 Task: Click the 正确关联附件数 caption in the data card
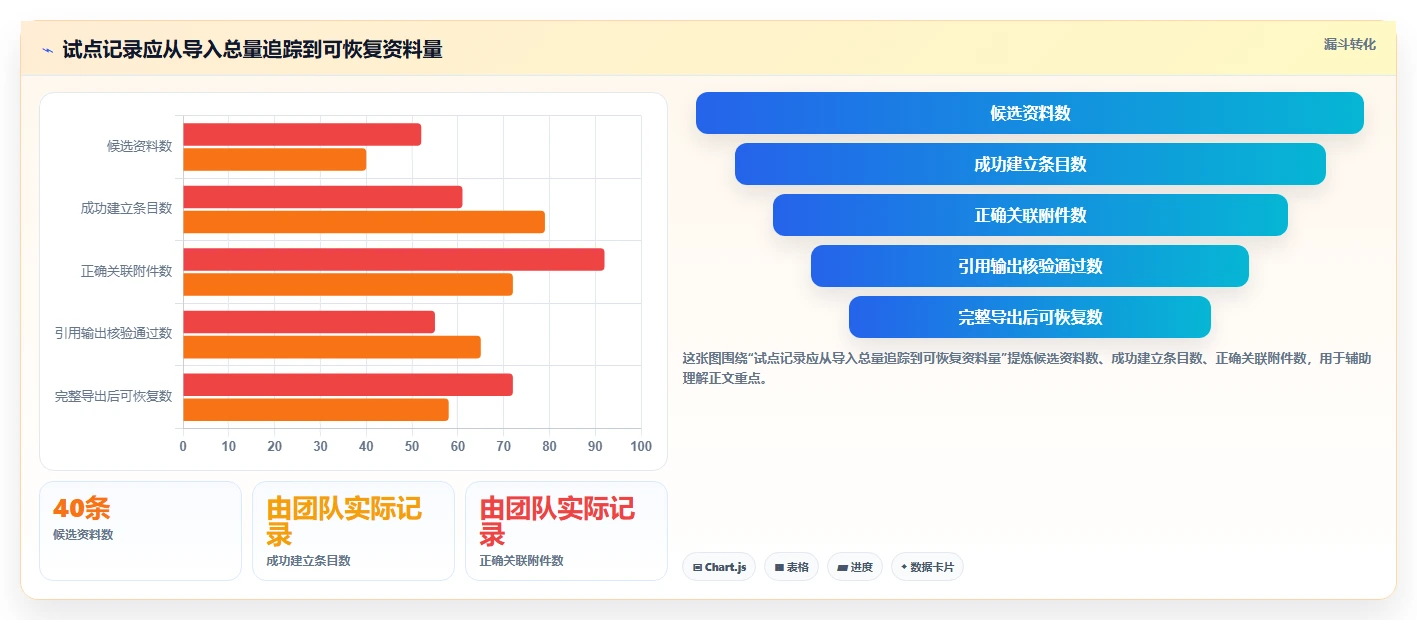click(x=521, y=561)
